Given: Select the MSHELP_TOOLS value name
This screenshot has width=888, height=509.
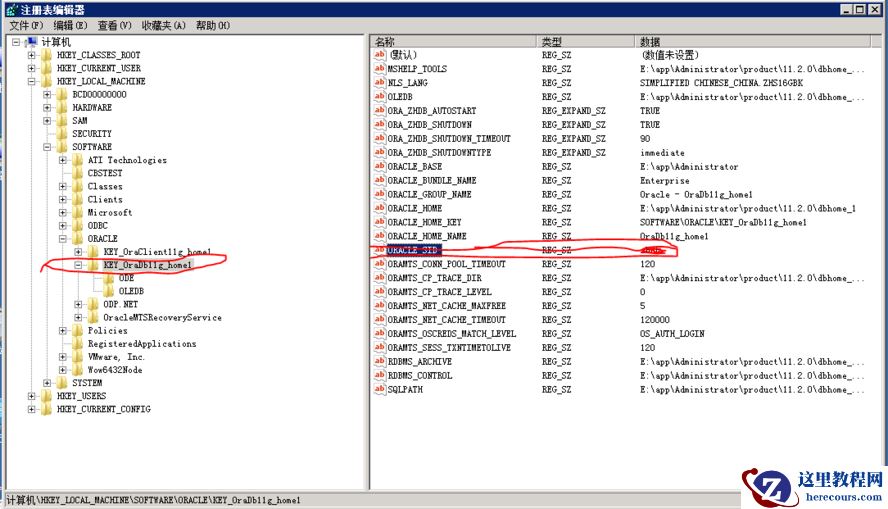Looking at the screenshot, I should click(417, 69).
